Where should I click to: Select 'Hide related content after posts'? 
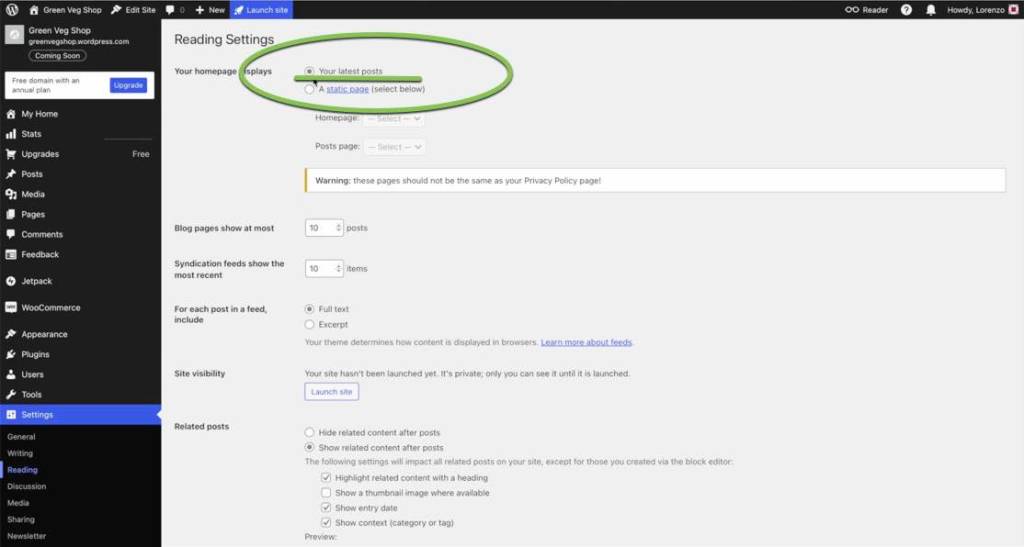[x=310, y=433]
